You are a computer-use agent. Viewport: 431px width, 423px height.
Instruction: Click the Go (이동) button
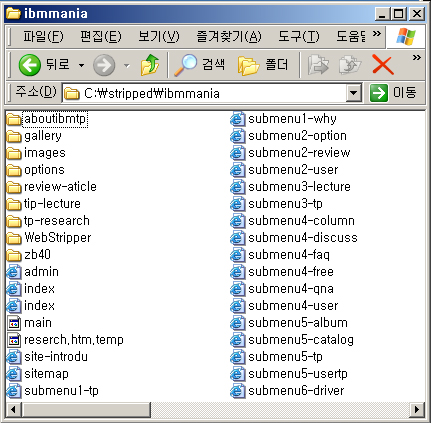[x=393, y=93]
